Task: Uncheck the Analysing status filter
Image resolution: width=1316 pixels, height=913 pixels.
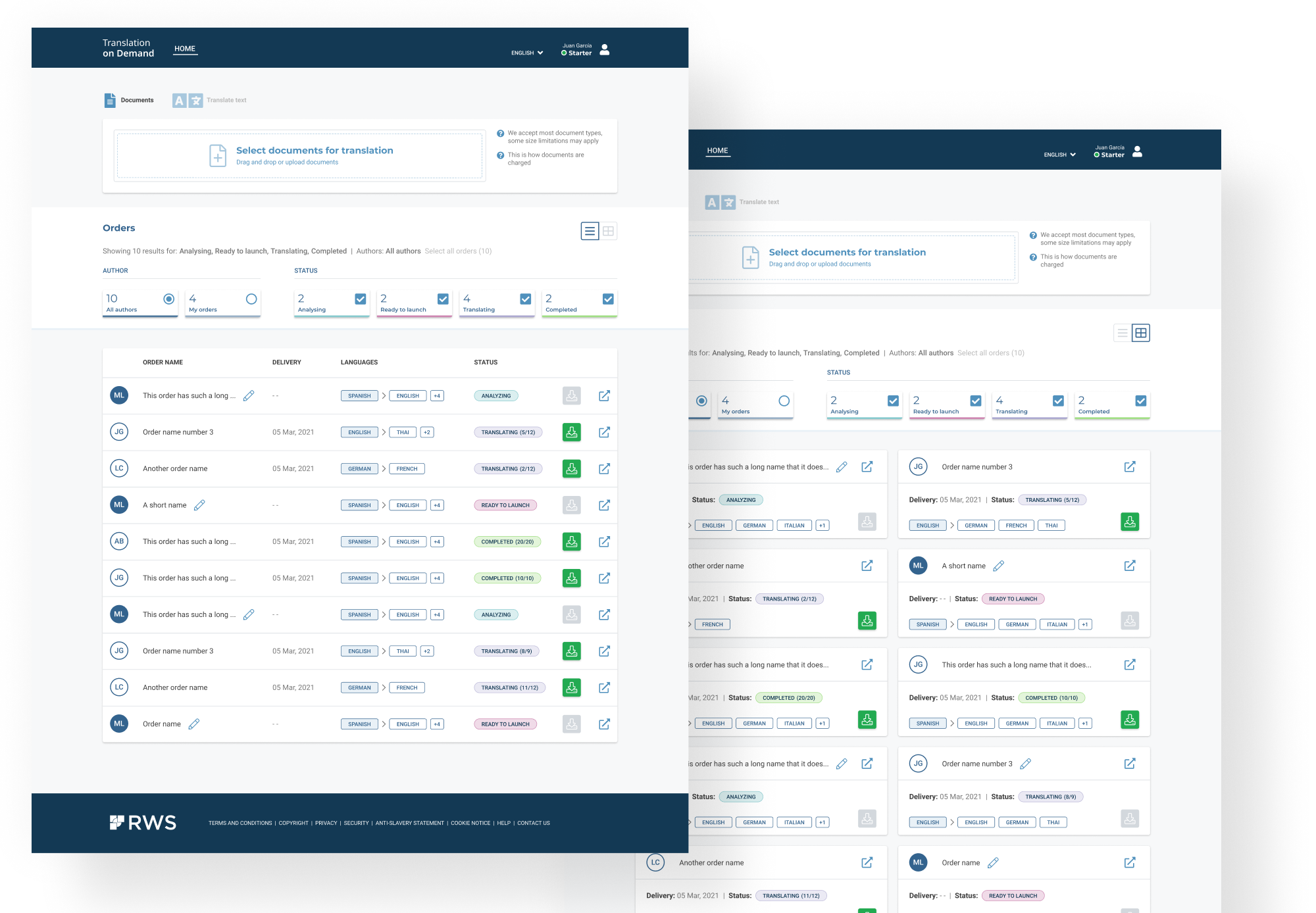Action: 361,299
